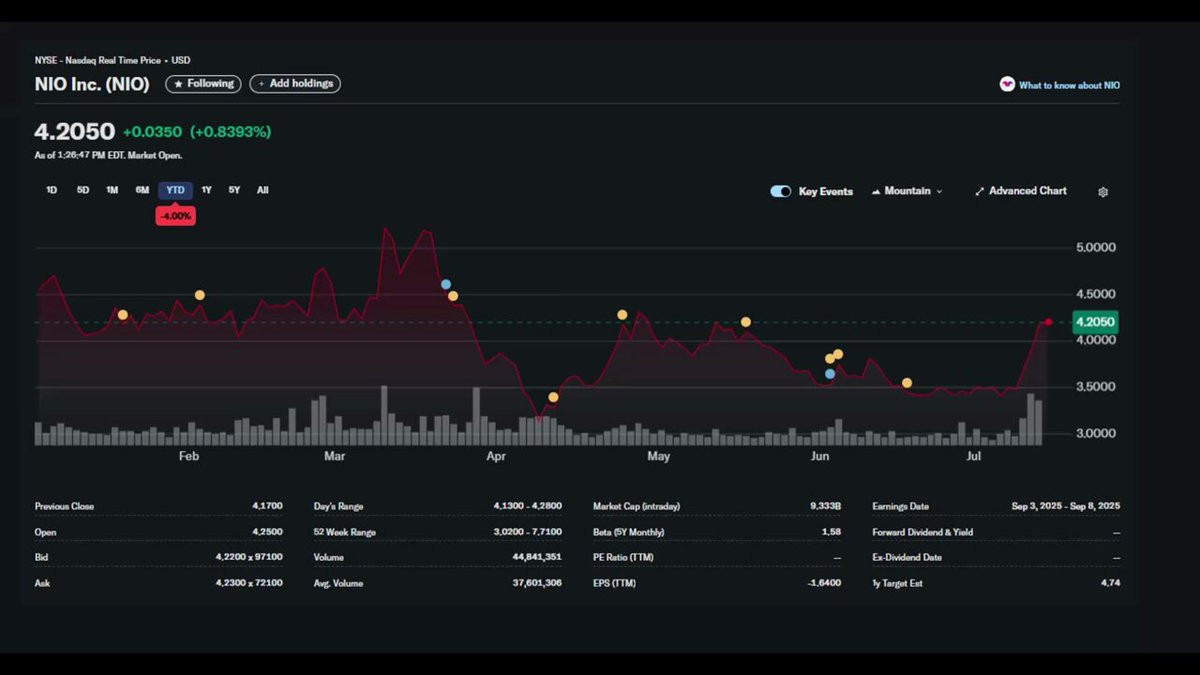Click the Earnings Date value
This screenshot has width=1200, height=675.
click(x=1066, y=507)
